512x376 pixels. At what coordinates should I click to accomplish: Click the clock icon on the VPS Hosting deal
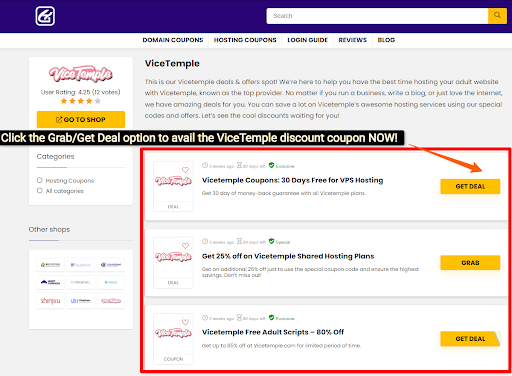205,165
